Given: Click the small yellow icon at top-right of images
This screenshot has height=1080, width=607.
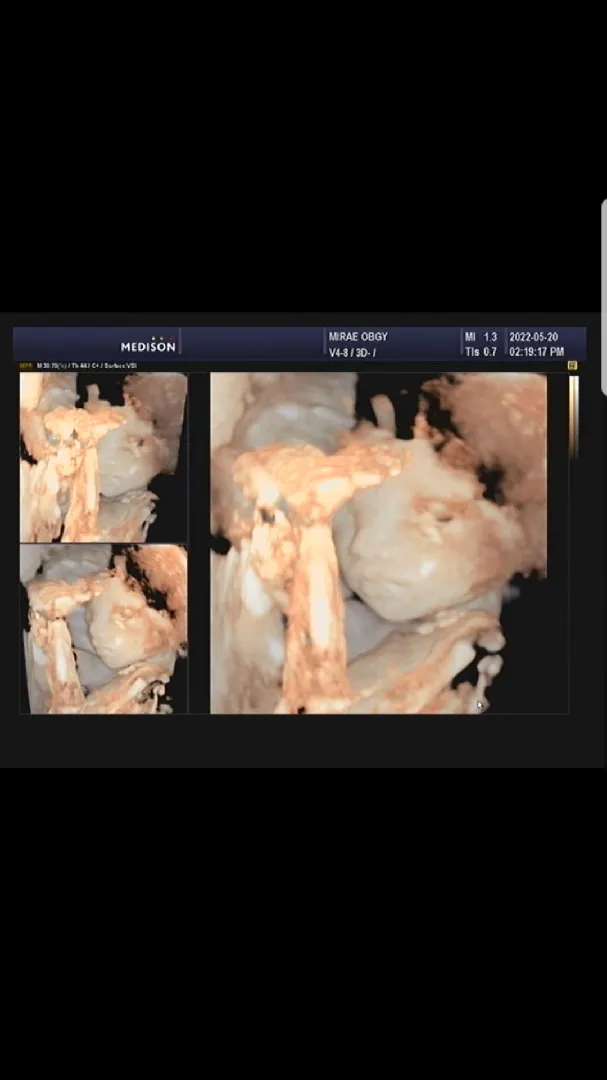Looking at the screenshot, I should pos(572,366).
